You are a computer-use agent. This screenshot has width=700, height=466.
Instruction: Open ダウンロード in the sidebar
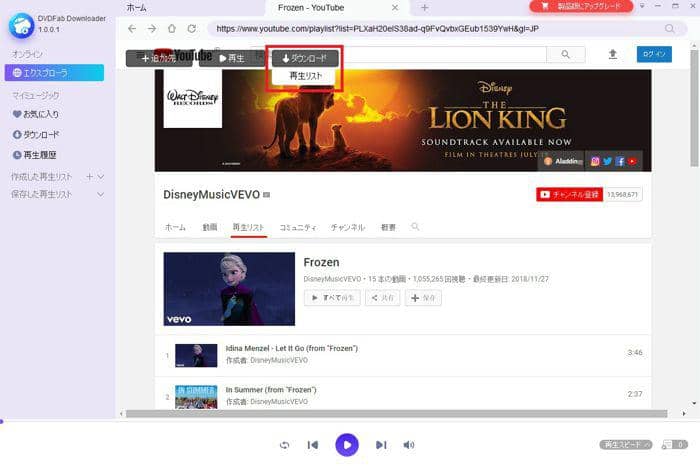pos(36,134)
